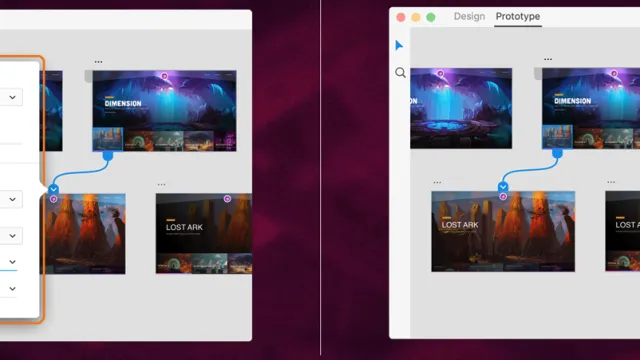
Task: Click the blue wire start tab under right window's Dimension artboard
Action: coord(557,153)
